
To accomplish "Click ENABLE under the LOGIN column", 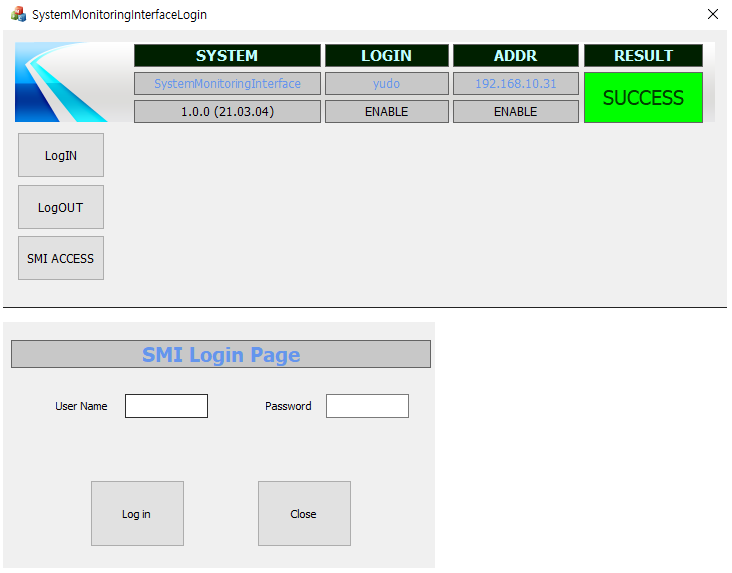I will (x=387, y=112).
